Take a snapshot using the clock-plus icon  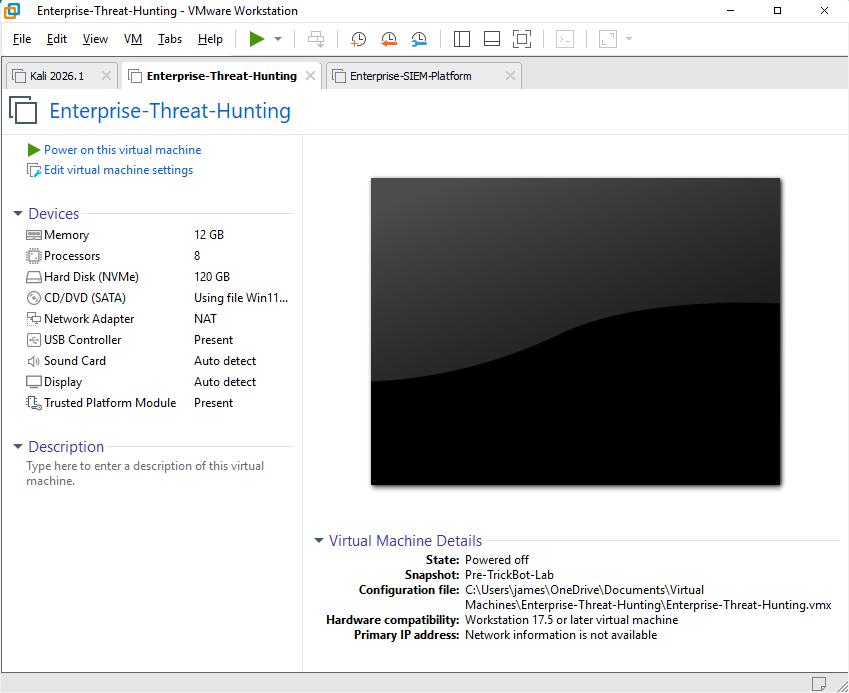coord(358,39)
